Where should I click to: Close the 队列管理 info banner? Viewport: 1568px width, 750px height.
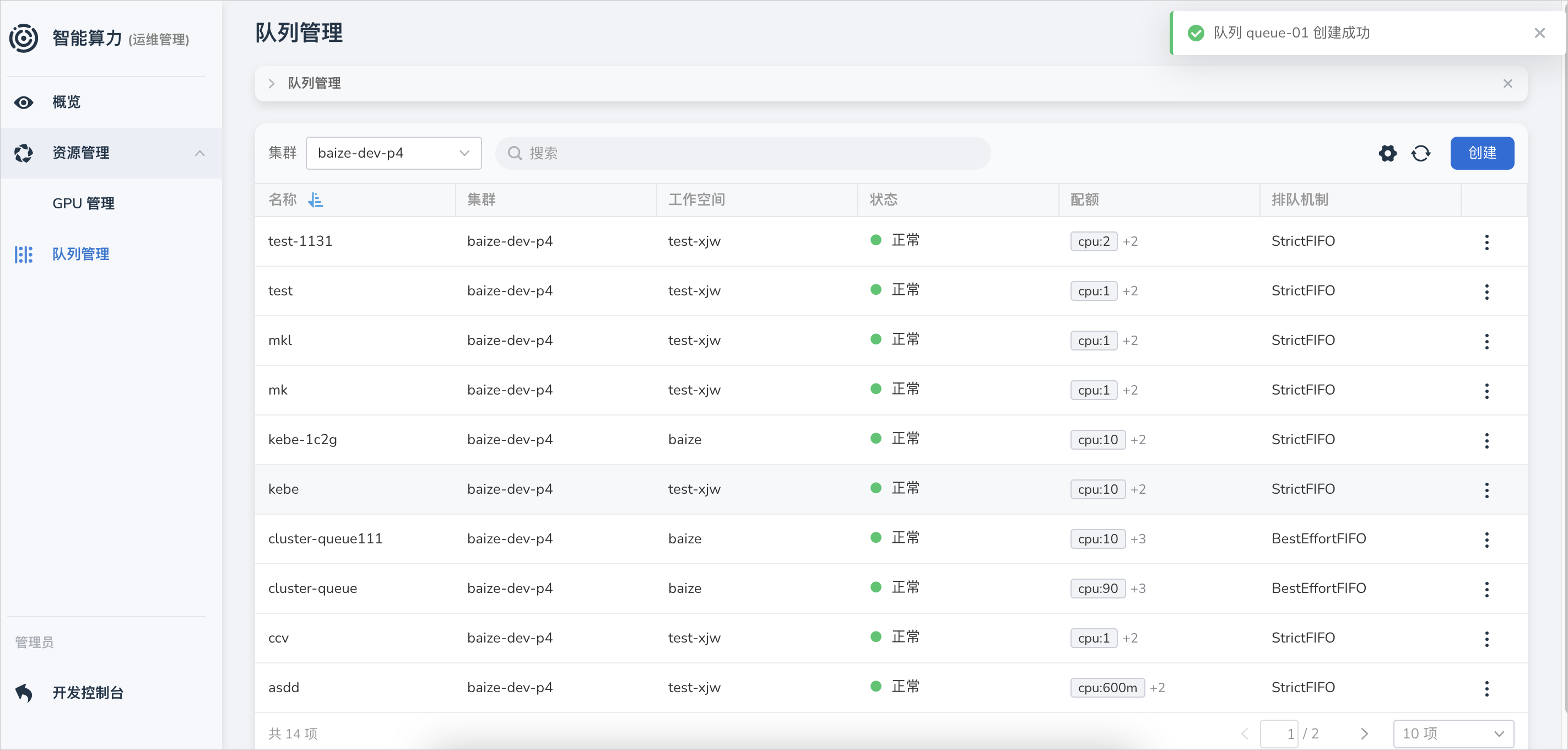(1508, 83)
